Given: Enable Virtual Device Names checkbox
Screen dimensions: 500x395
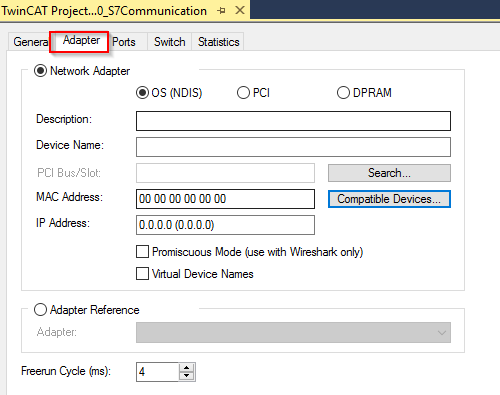Looking at the screenshot, I should 142,274.
